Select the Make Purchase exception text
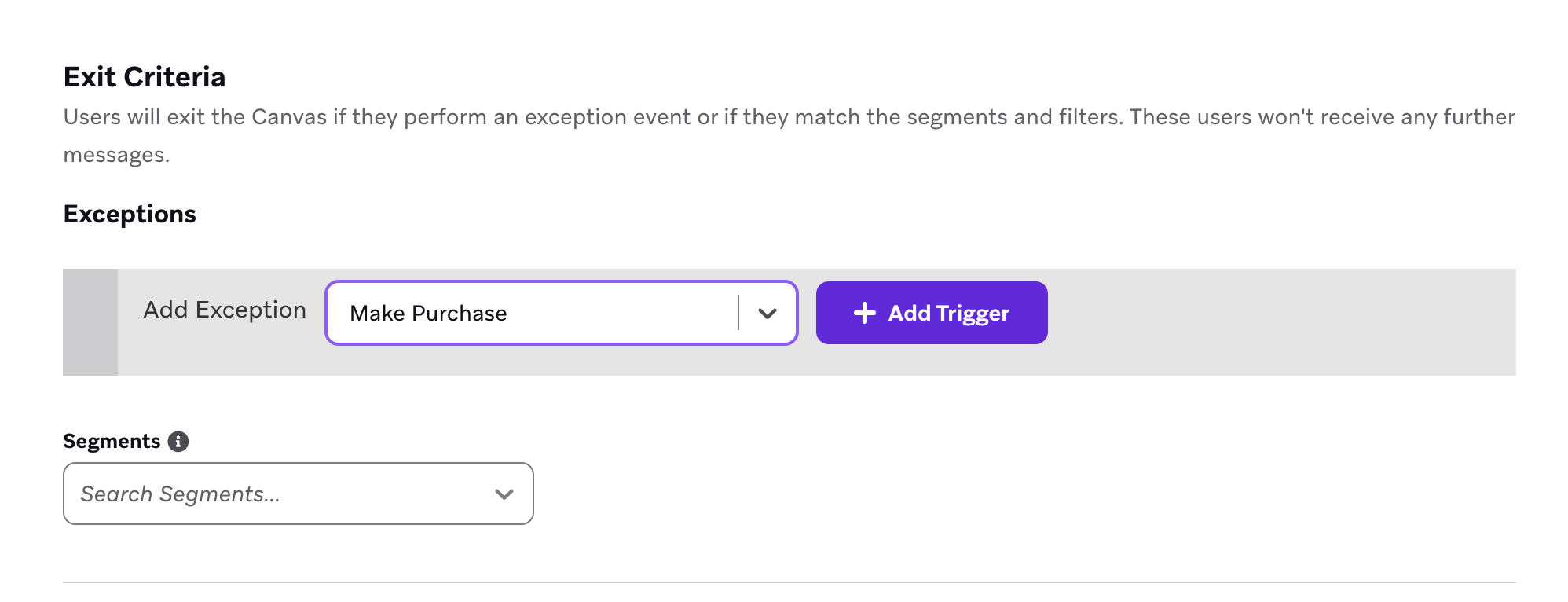1568x602 pixels. point(428,314)
